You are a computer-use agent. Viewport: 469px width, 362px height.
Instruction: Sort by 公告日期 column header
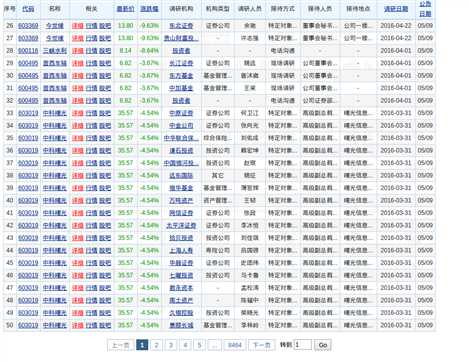tap(425, 9)
